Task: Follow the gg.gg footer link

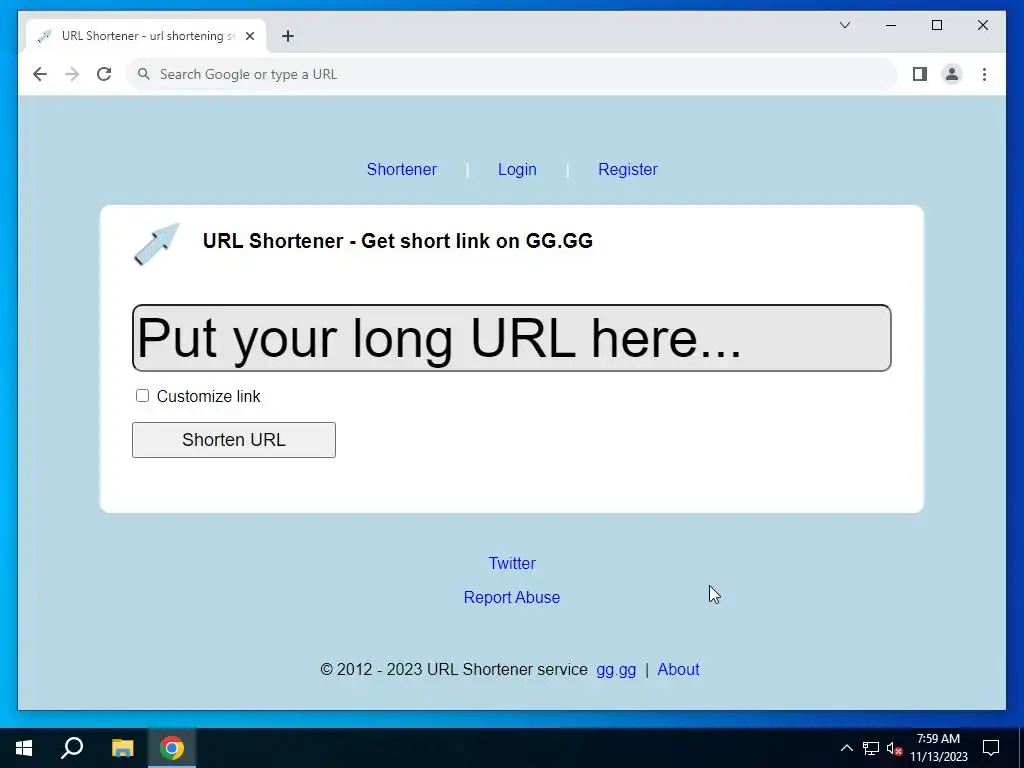Action: coord(616,670)
